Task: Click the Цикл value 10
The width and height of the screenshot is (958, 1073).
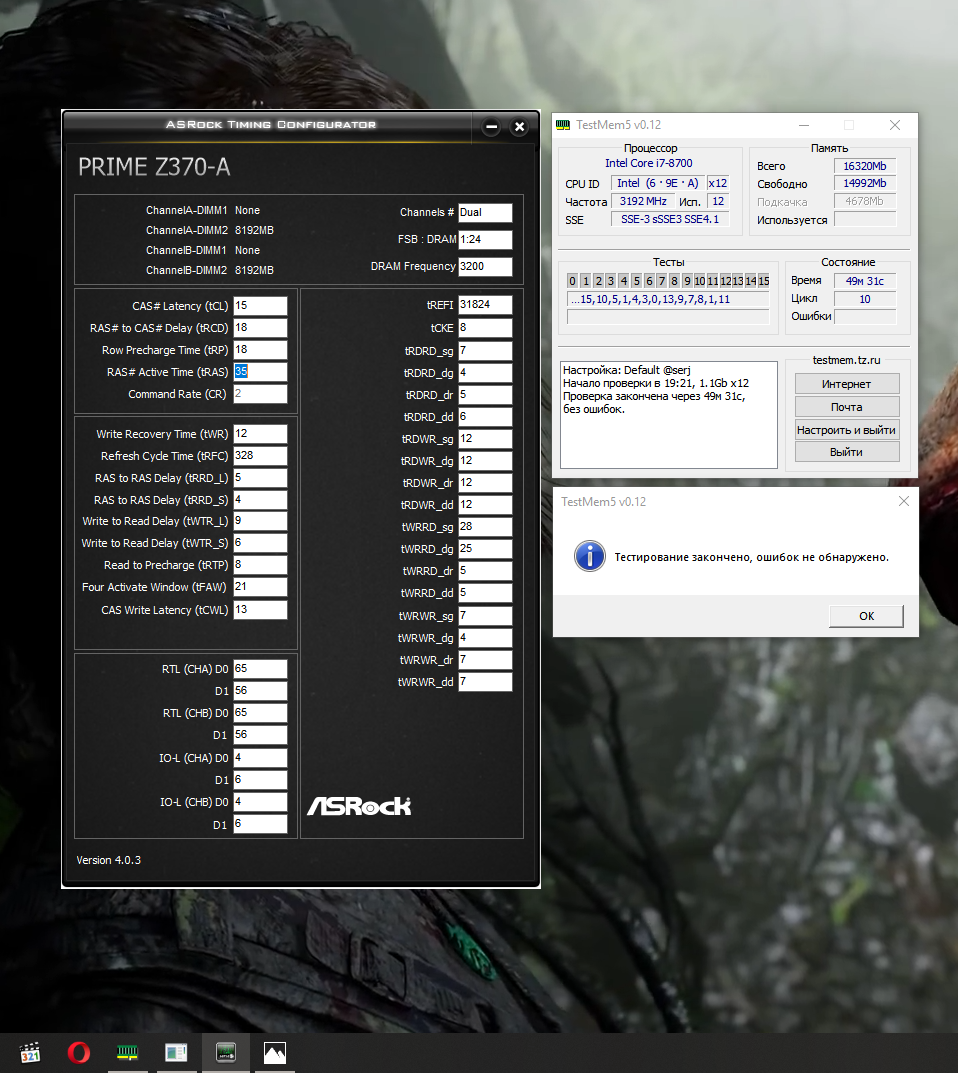Action: click(865, 299)
